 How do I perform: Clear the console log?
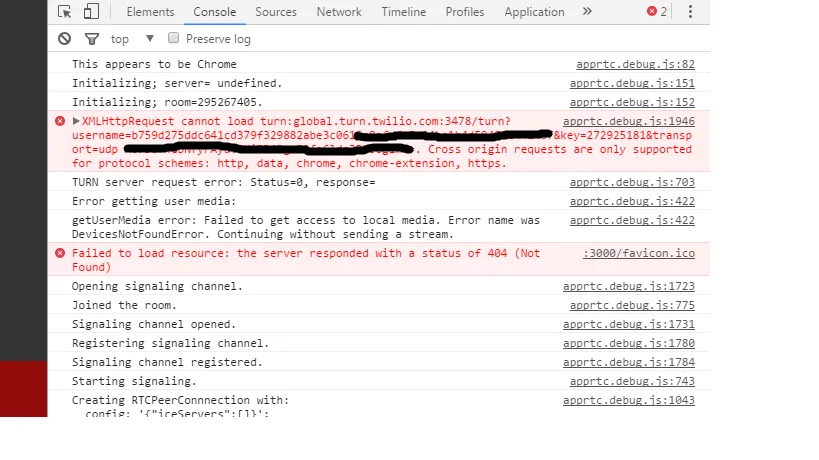pos(64,39)
